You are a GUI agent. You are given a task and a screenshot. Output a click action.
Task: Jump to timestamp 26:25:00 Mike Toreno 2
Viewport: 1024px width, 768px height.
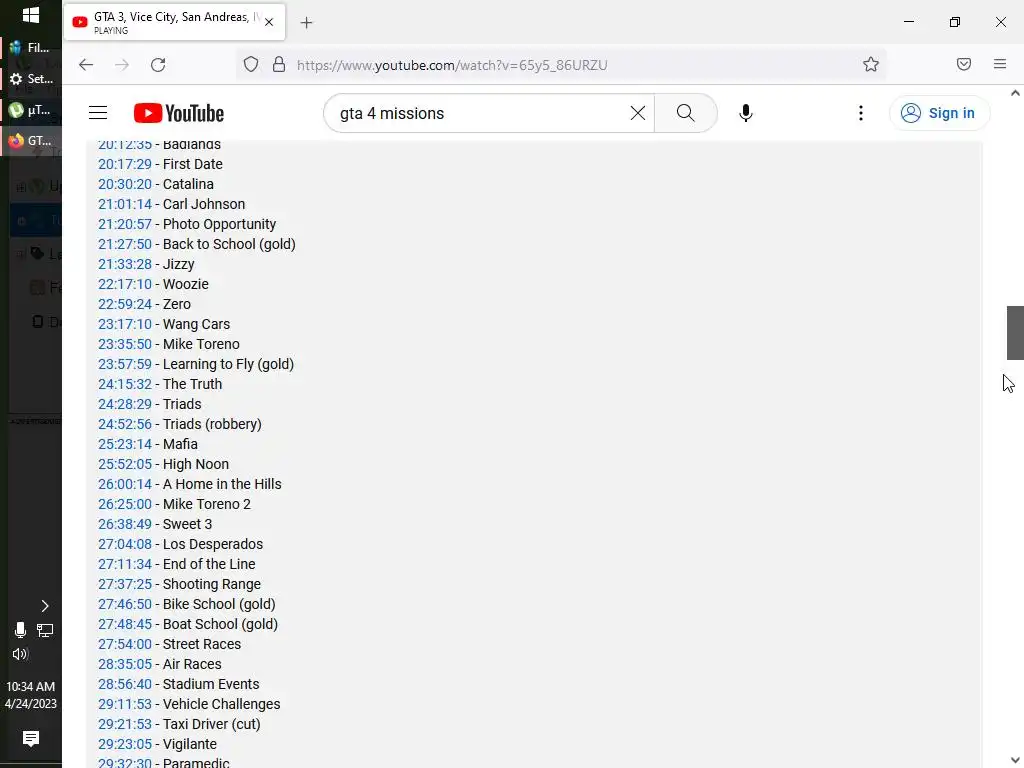click(125, 504)
